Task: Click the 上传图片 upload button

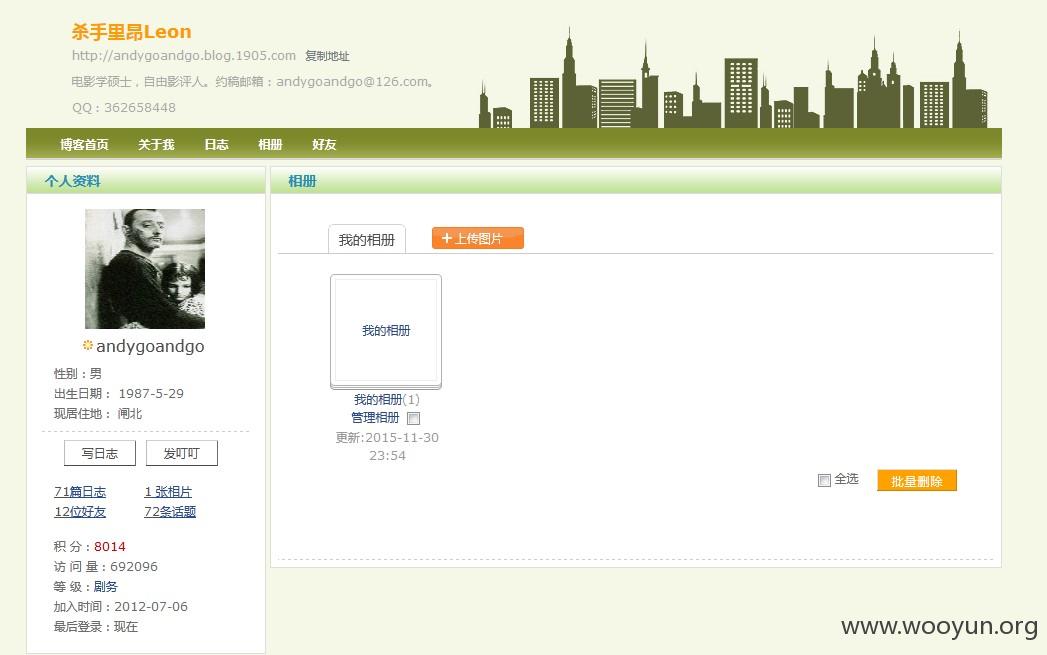Action: [x=477, y=238]
